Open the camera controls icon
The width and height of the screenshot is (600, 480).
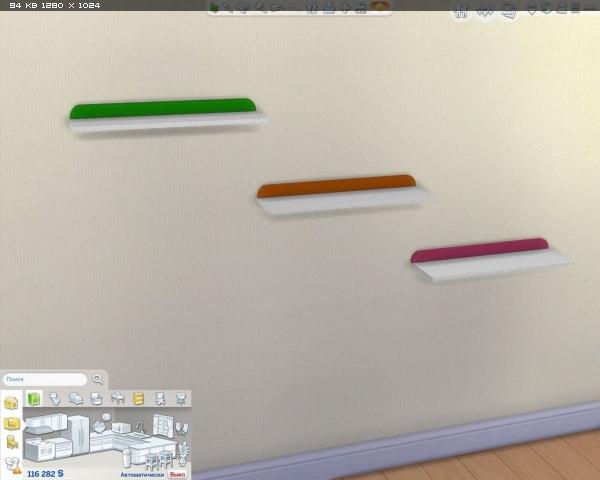(x=562, y=8)
